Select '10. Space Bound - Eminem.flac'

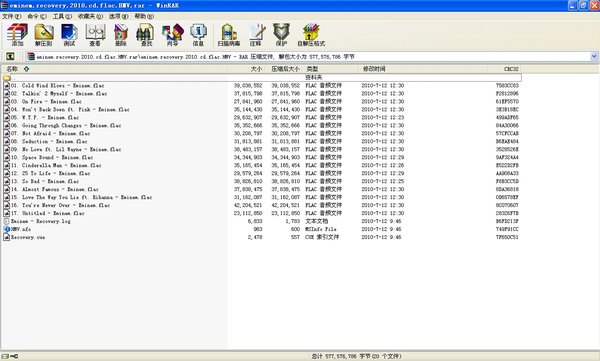pyautogui.click(x=52, y=157)
